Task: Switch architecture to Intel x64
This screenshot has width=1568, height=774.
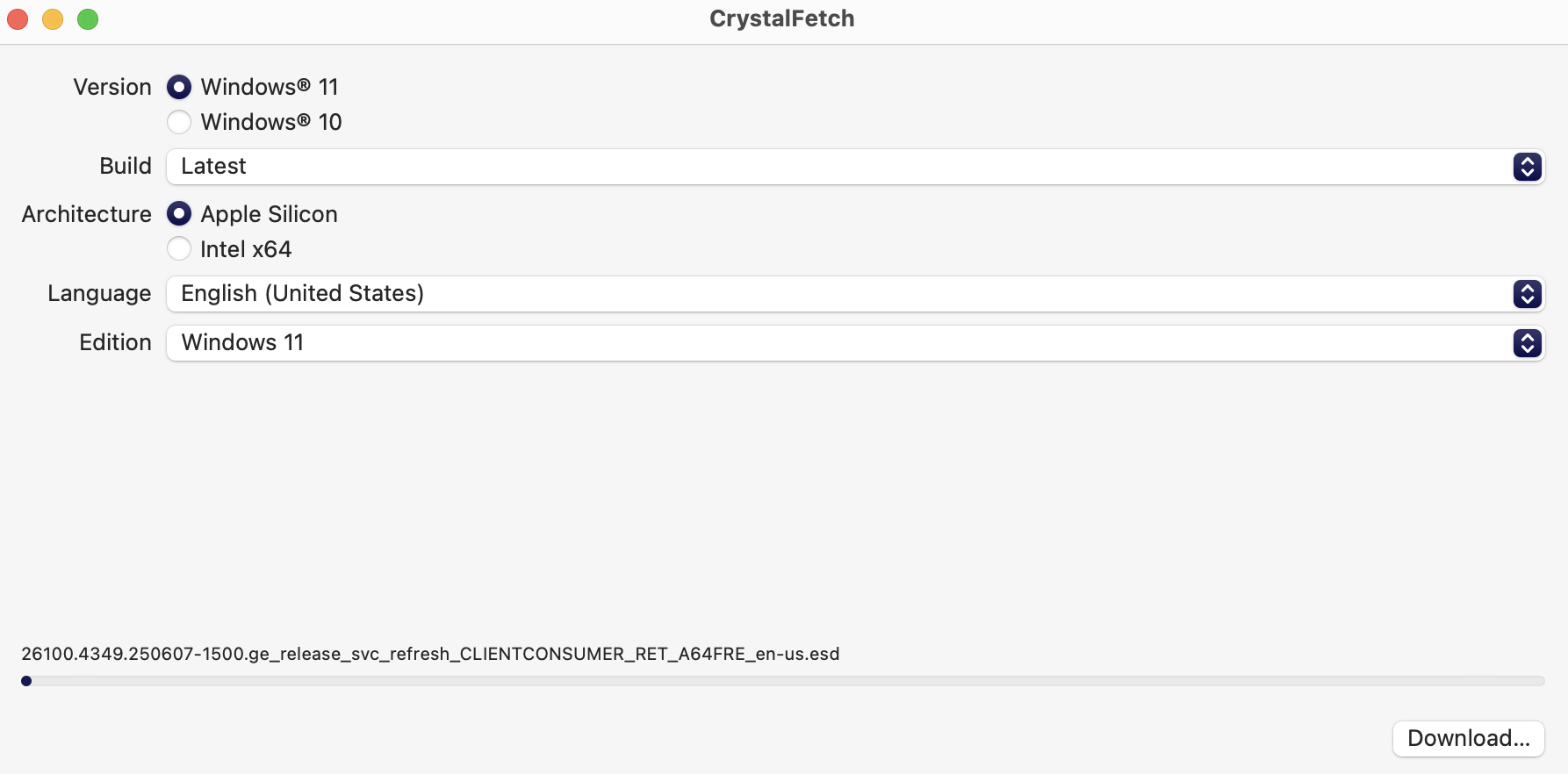Action: click(x=179, y=249)
